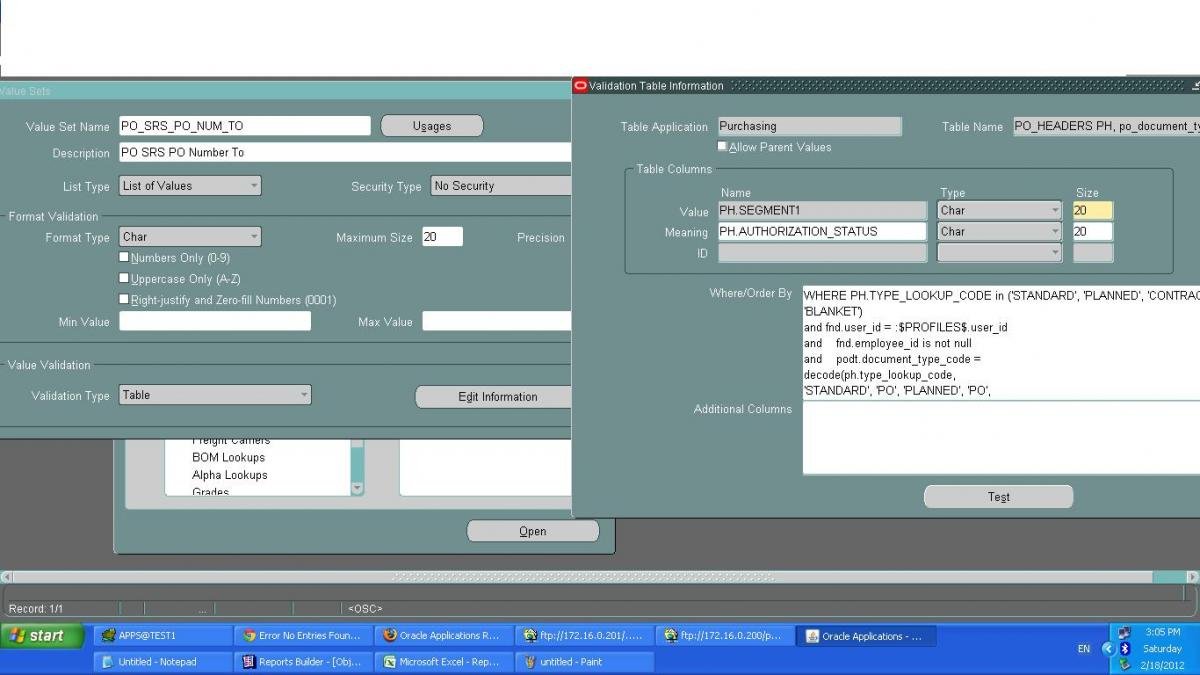Click the Min Value field

(x=215, y=321)
